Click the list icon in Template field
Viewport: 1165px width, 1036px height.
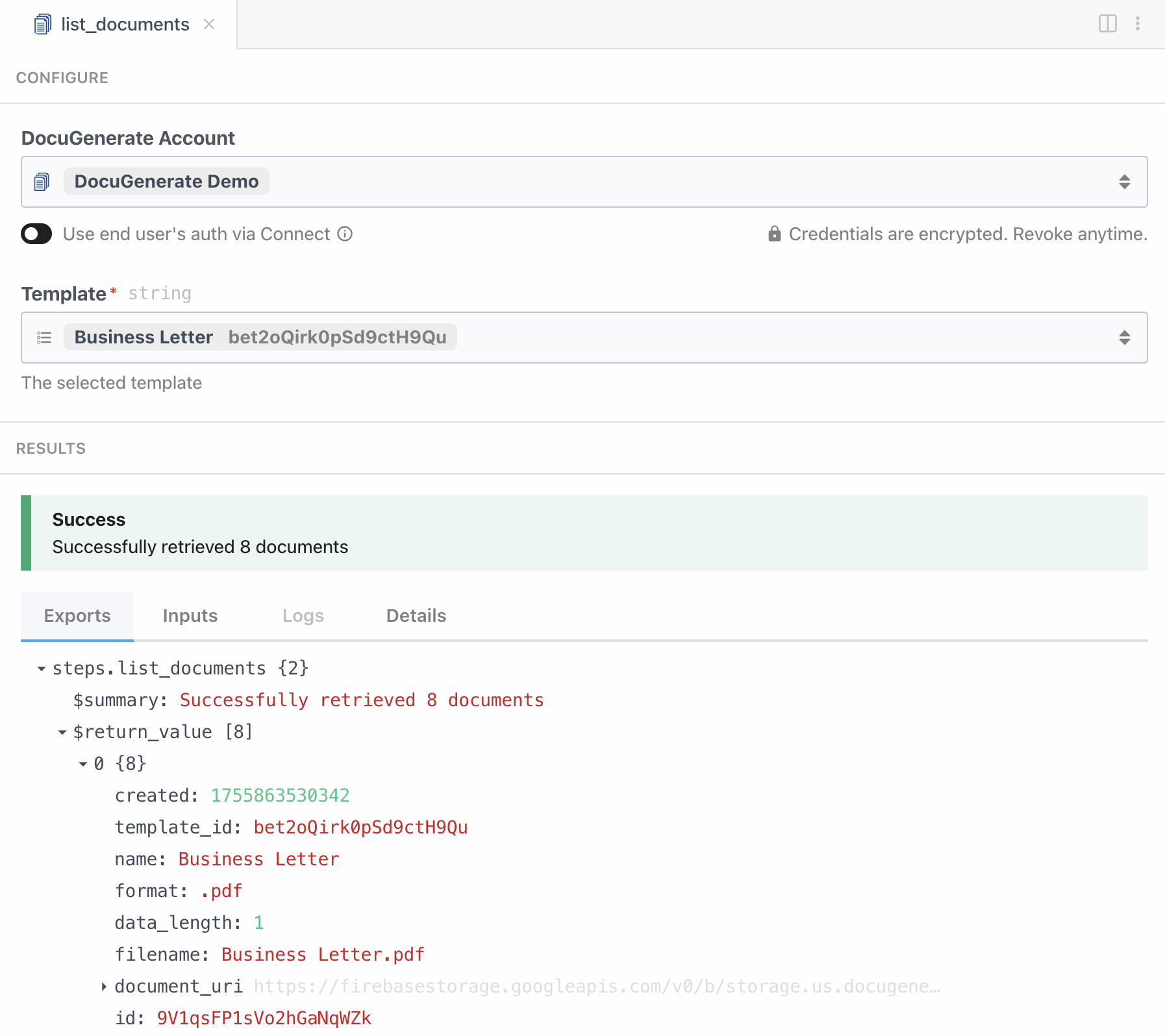coord(44,338)
